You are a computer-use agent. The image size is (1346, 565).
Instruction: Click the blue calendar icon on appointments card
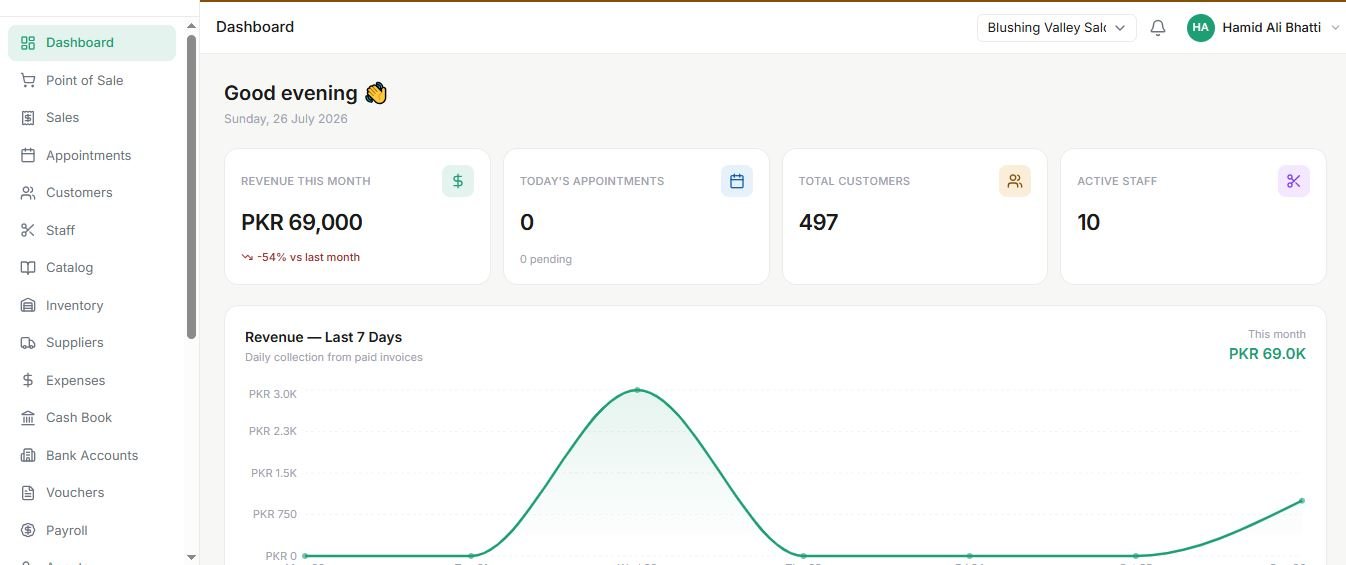click(x=737, y=181)
